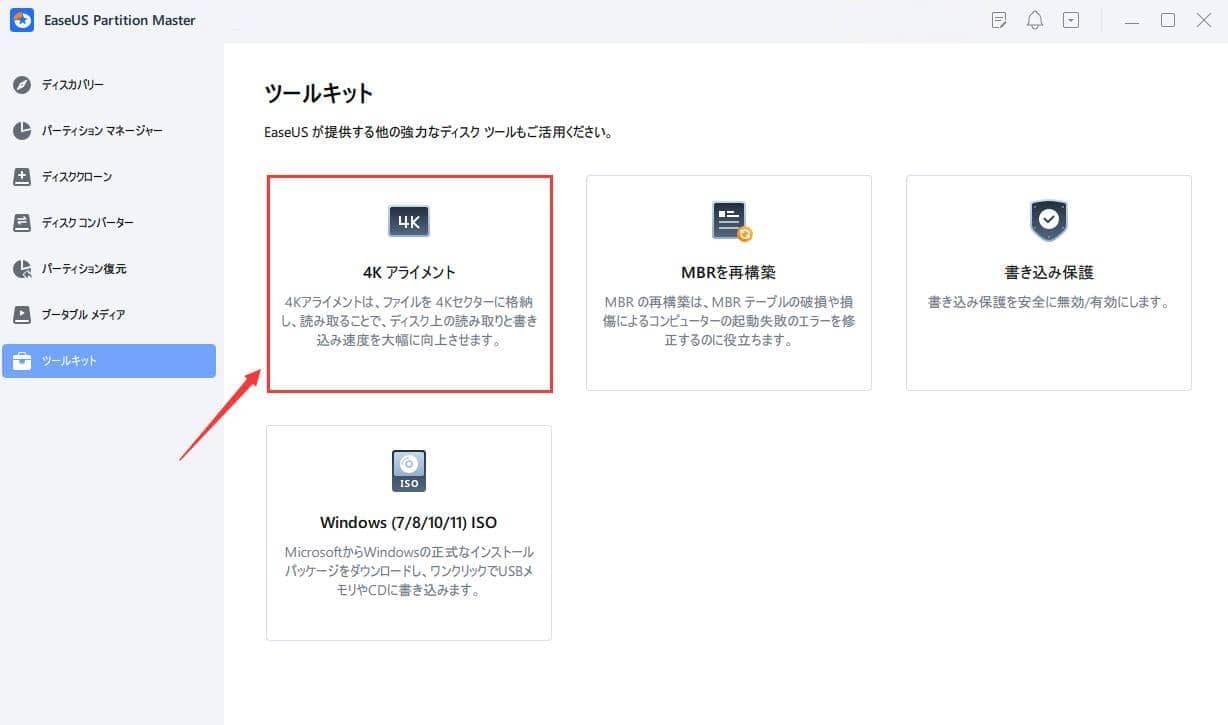Click the 4K icon in the alignment card
The image size is (1228, 725).
click(x=408, y=221)
